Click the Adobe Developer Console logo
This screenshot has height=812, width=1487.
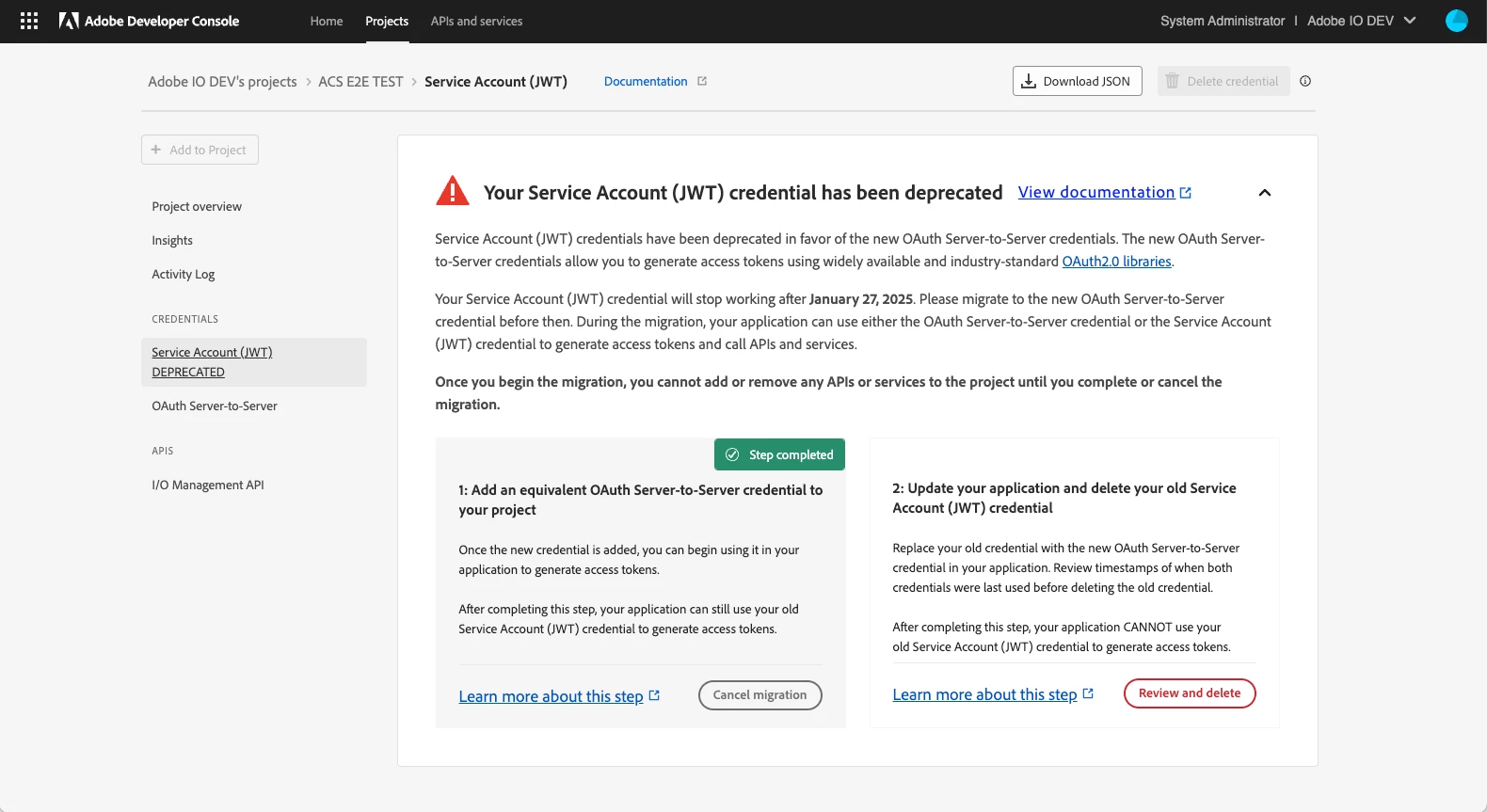[149, 21]
